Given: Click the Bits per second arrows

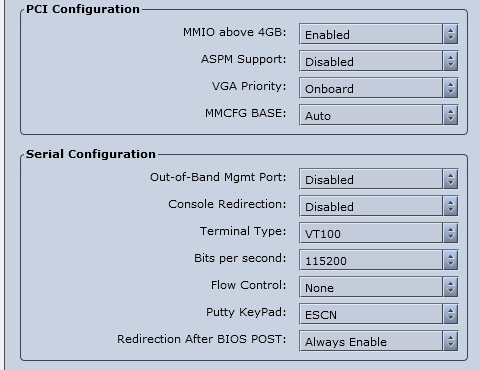Looking at the screenshot, I should [x=451, y=260].
